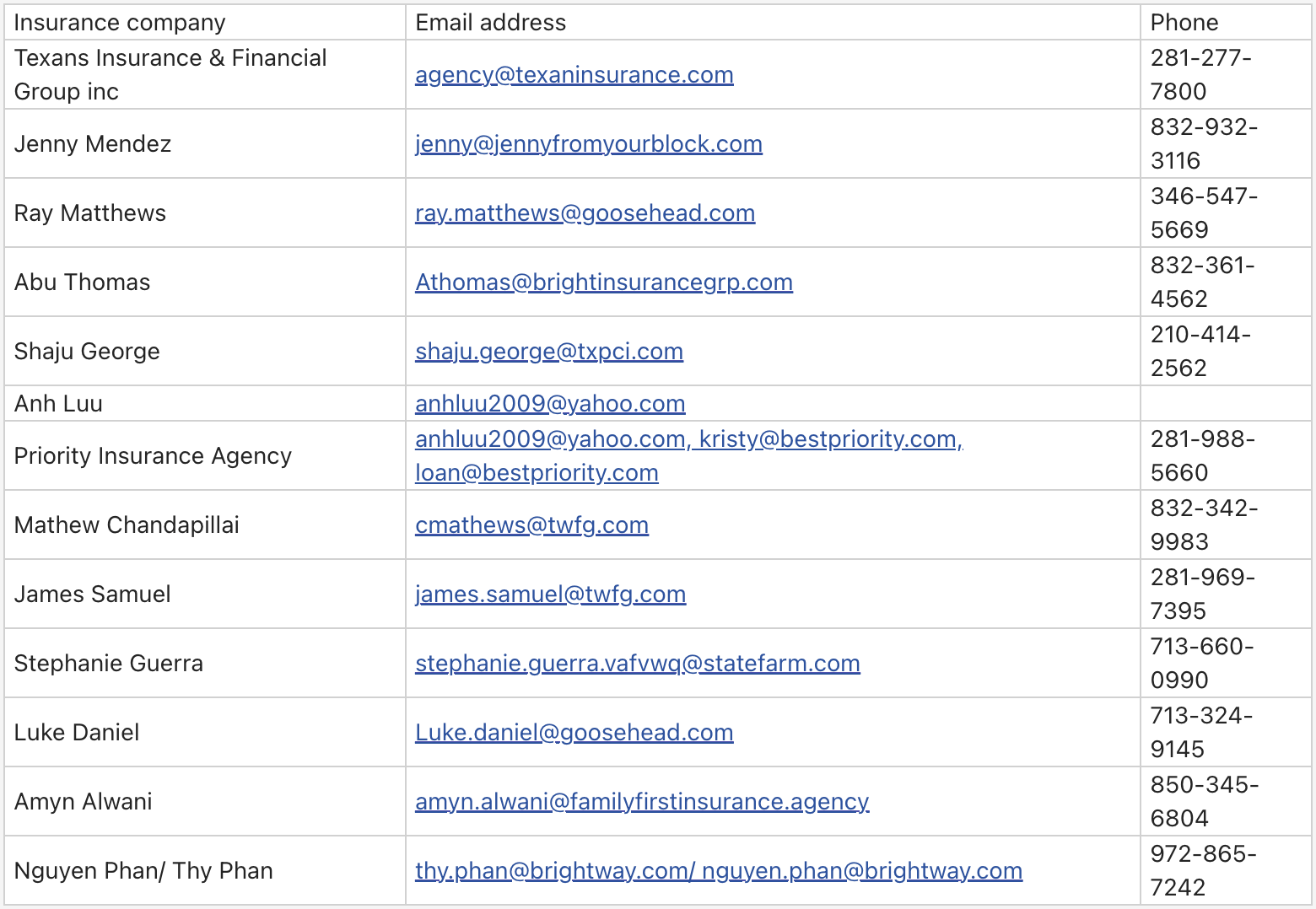Click the email link in Anh Luu's row
The image size is (1316, 909).
[549, 404]
